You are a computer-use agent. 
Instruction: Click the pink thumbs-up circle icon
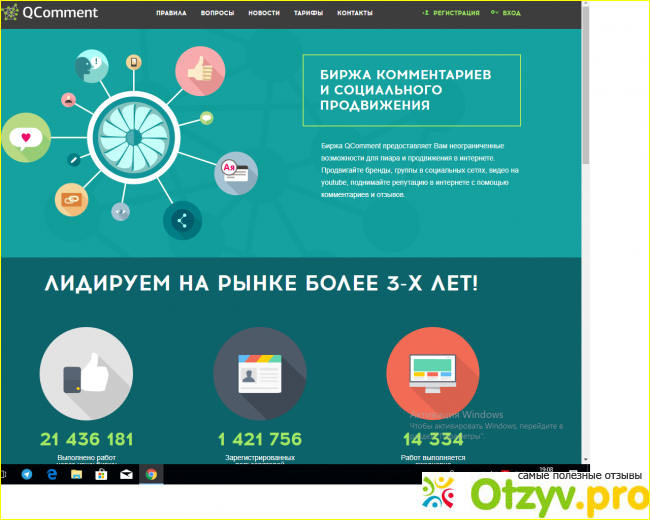(200, 72)
